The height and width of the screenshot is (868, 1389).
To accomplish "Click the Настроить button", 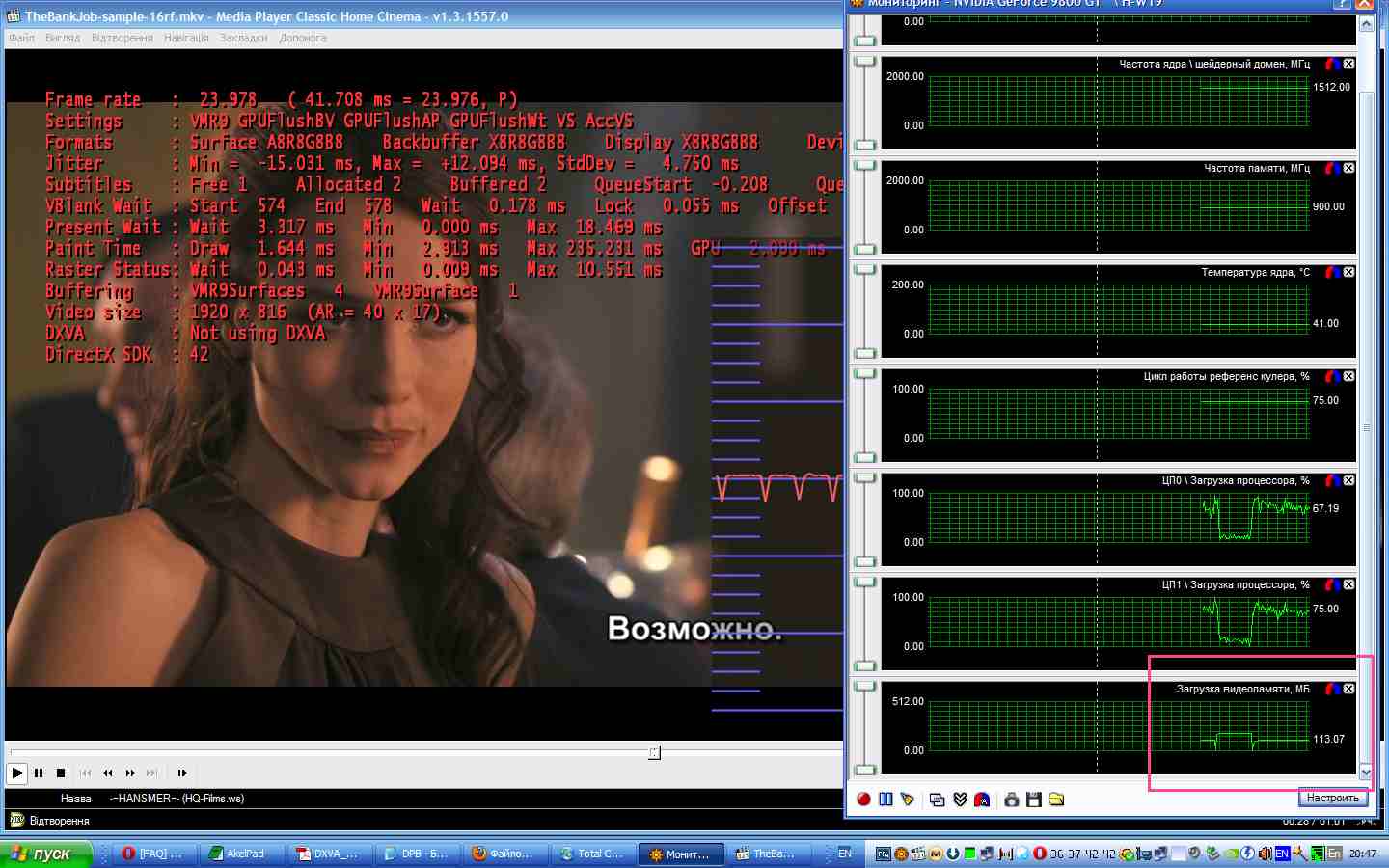I will [x=1332, y=798].
